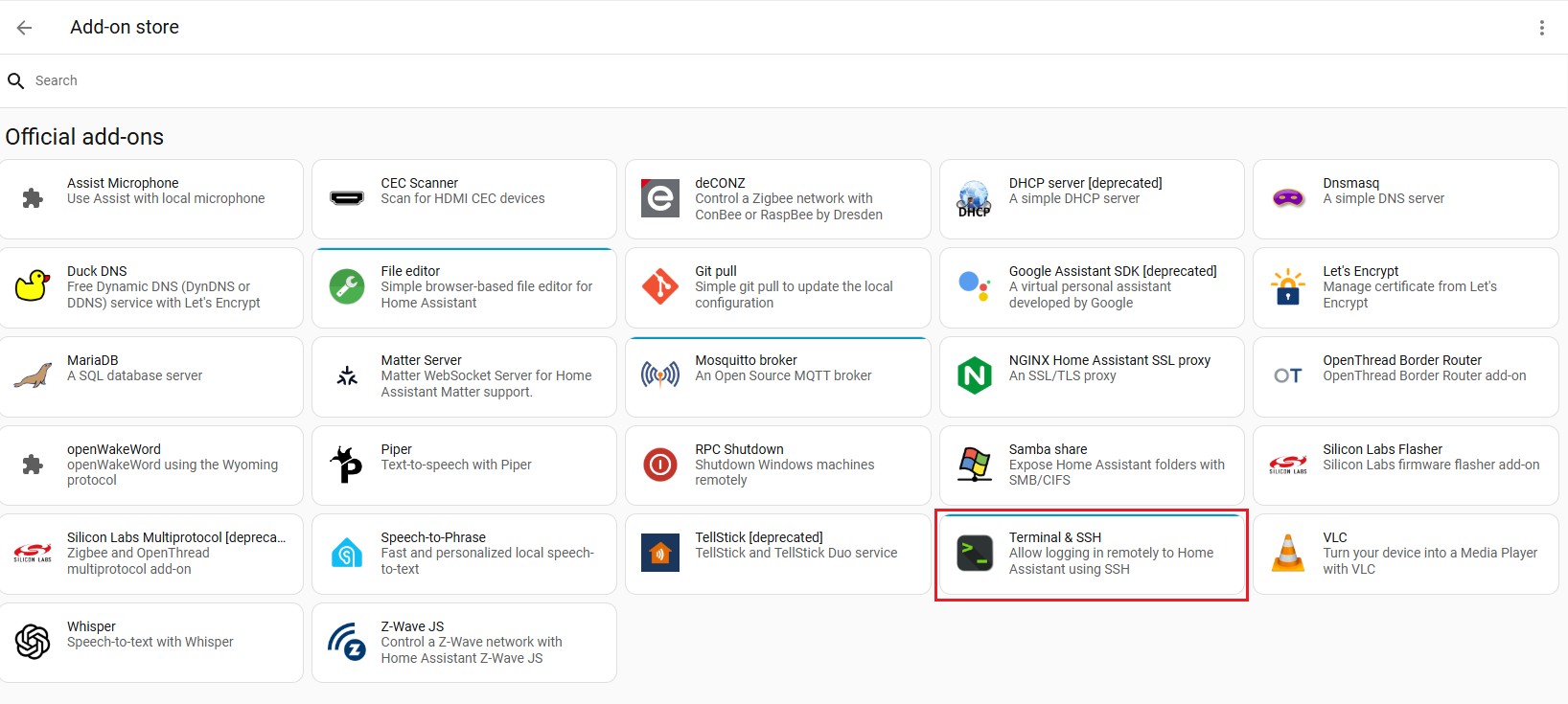
Task: Click the Speech-to-Phrase house icon
Action: pyautogui.click(x=346, y=553)
